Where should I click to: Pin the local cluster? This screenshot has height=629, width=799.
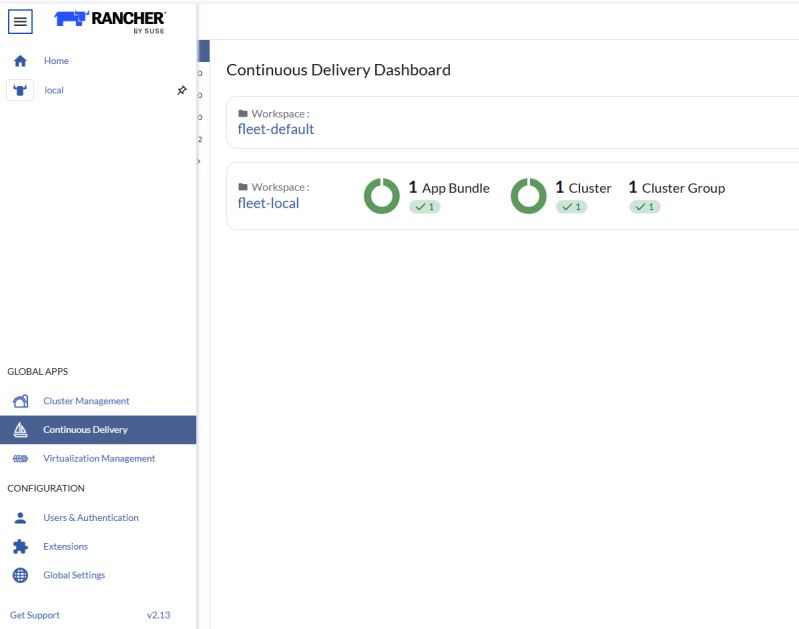[x=182, y=90]
